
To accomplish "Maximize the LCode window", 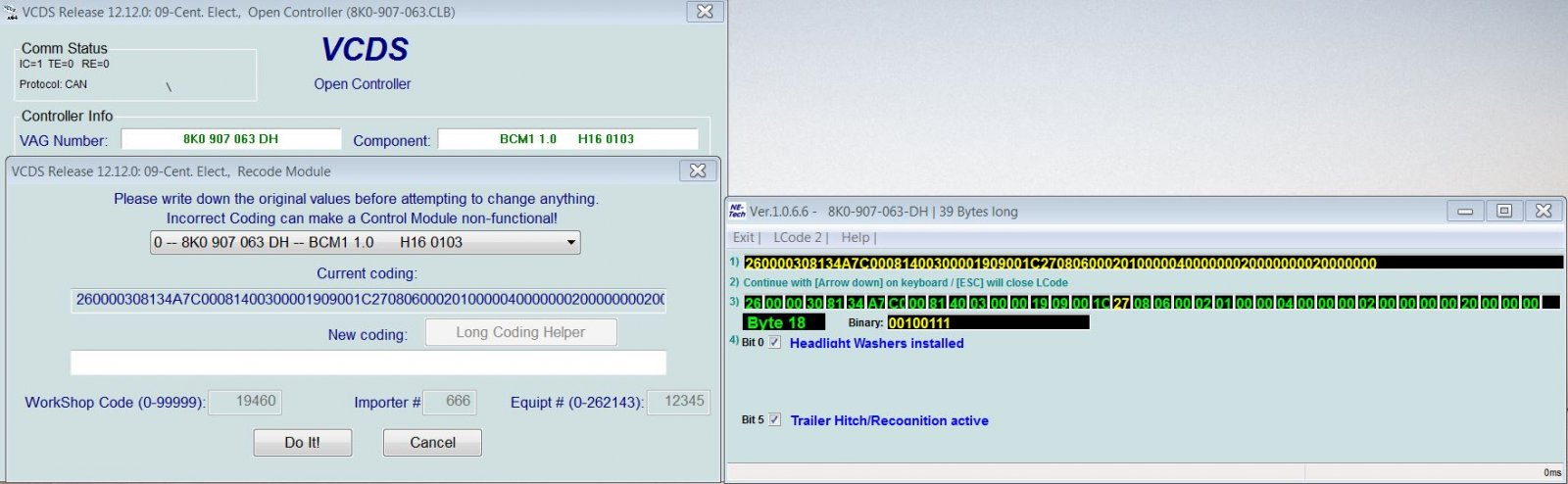I will [1504, 211].
